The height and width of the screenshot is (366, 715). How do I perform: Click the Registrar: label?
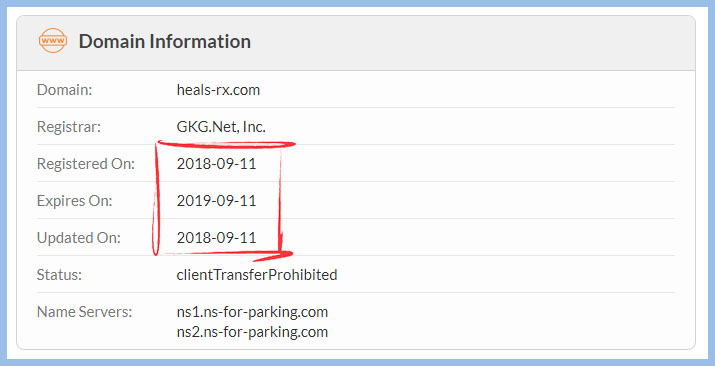tap(69, 127)
